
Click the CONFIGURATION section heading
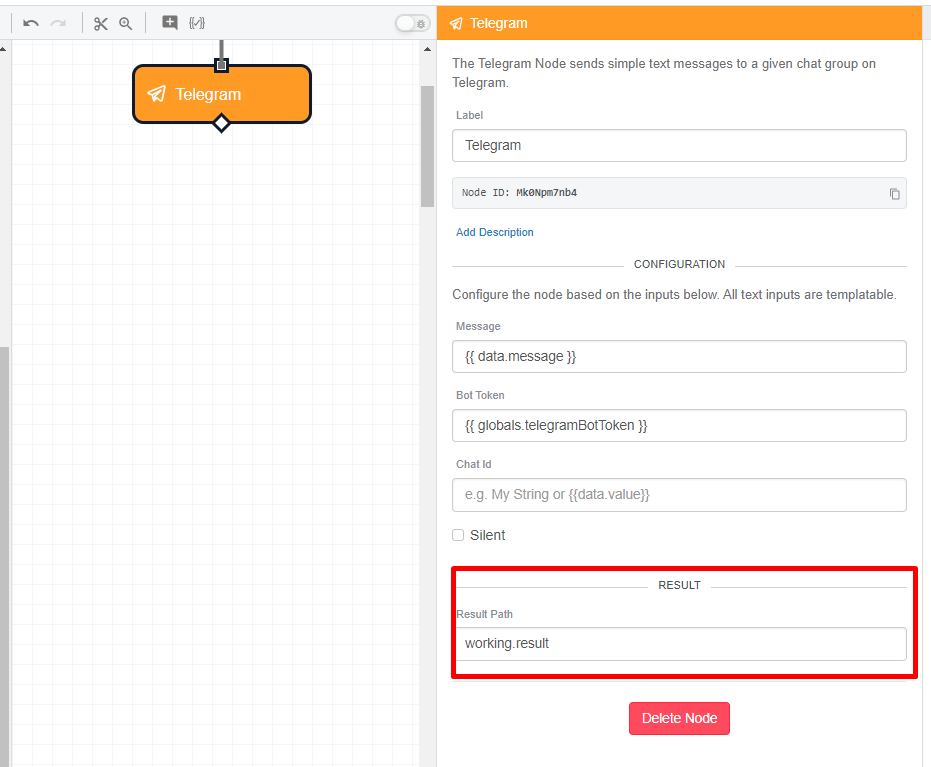[x=679, y=264]
